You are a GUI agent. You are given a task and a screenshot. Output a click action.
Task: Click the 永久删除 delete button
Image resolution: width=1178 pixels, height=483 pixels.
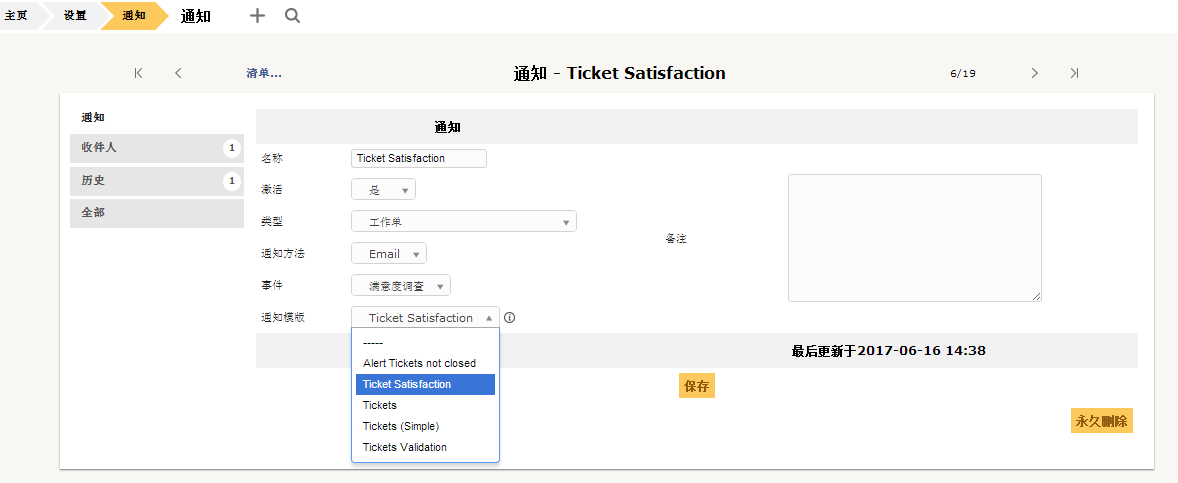(x=1101, y=421)
